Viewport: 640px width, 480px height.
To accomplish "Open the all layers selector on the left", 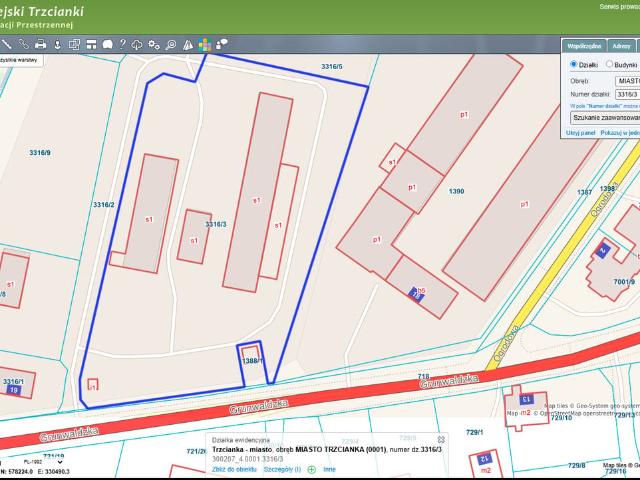I will pyautogui.click(x=20, y=60).
